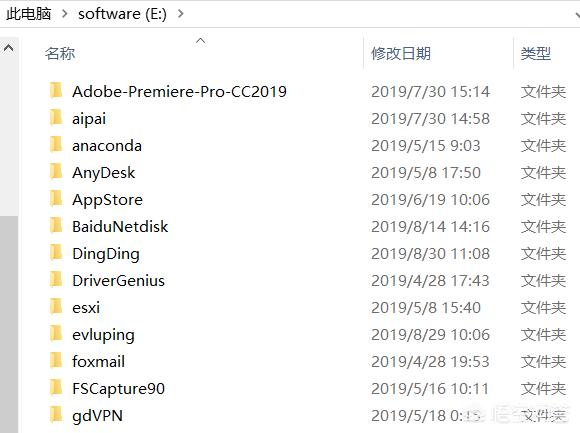This screenshot has width=580, height=433.
Task: Click the aipai folder icon
Action: click(56, 118)
